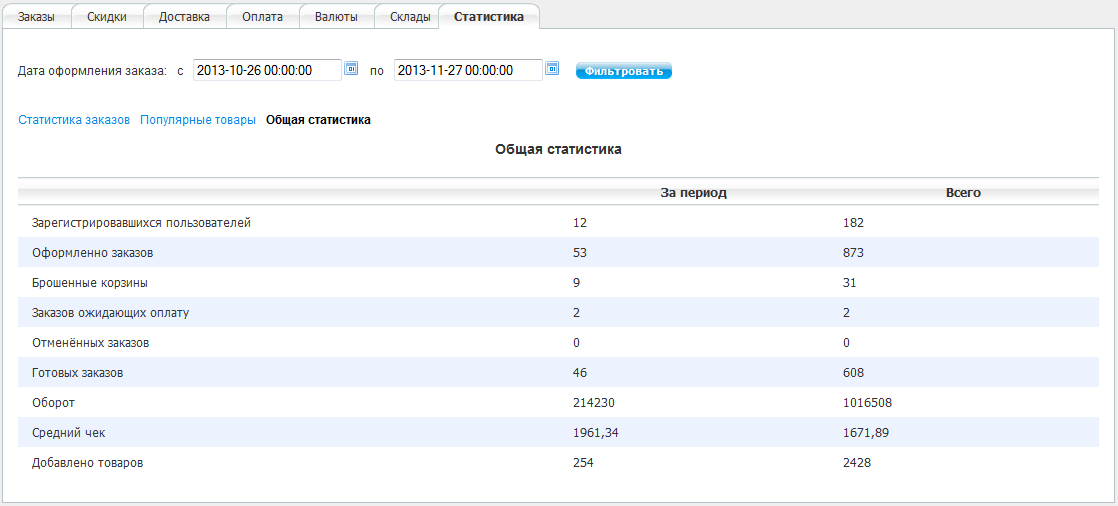Open calendar picker for end date

[552, 69]
